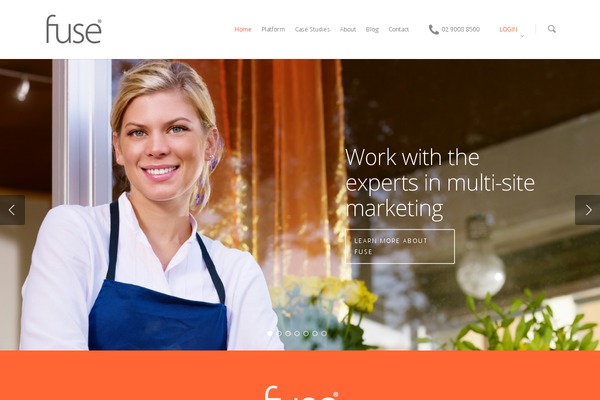This screenshot has width=600, height=400.
Task: Click the fuse logo in header
Action: pyautogui.click(x=74, y=29)
